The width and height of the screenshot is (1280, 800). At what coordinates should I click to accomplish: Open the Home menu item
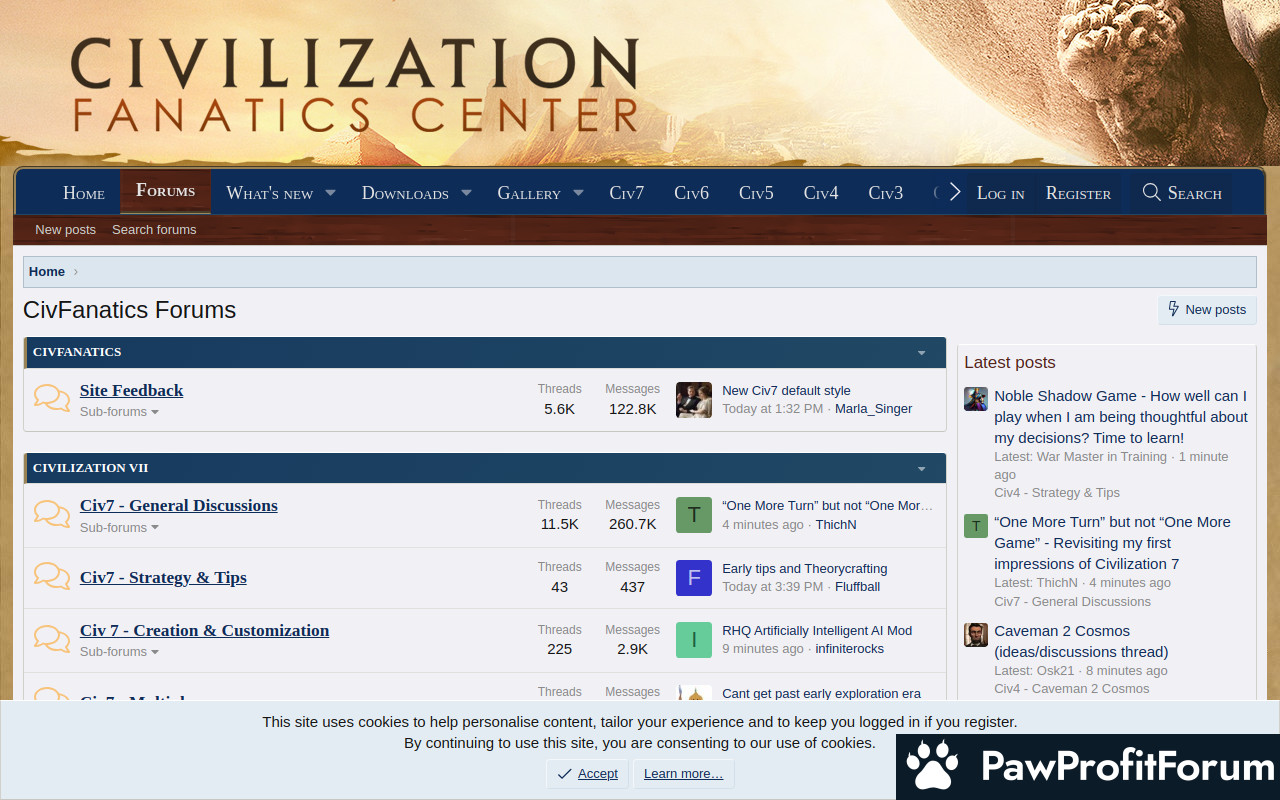pos(84,193)
